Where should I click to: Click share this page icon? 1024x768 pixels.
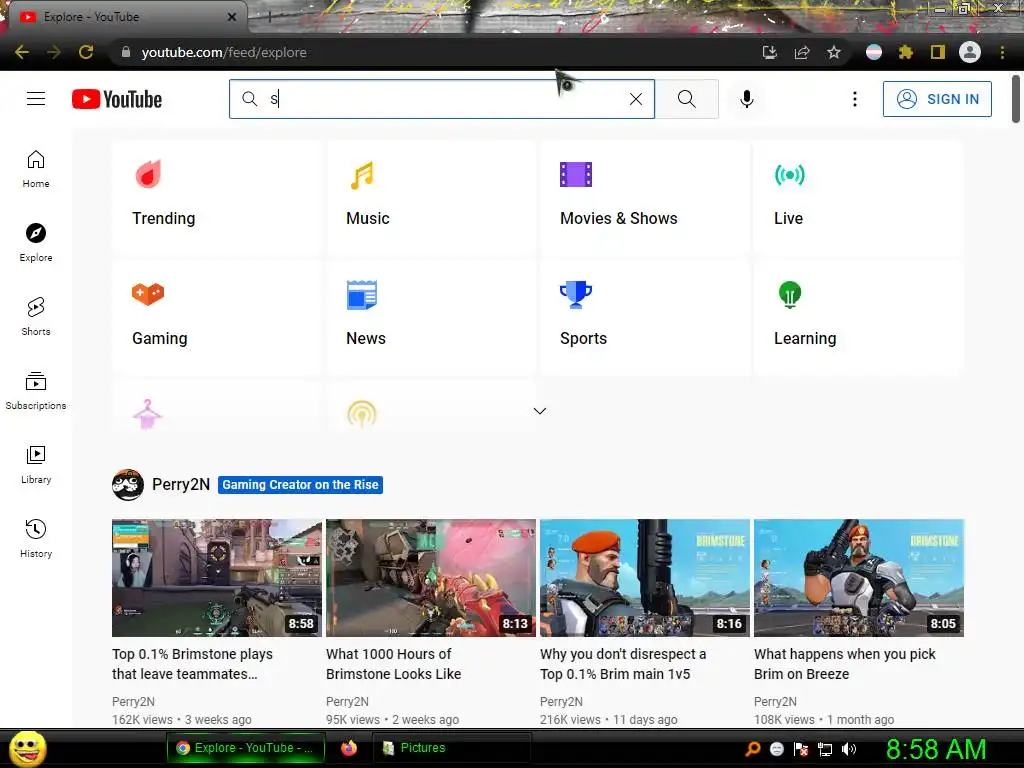click(x=802, y=52)
